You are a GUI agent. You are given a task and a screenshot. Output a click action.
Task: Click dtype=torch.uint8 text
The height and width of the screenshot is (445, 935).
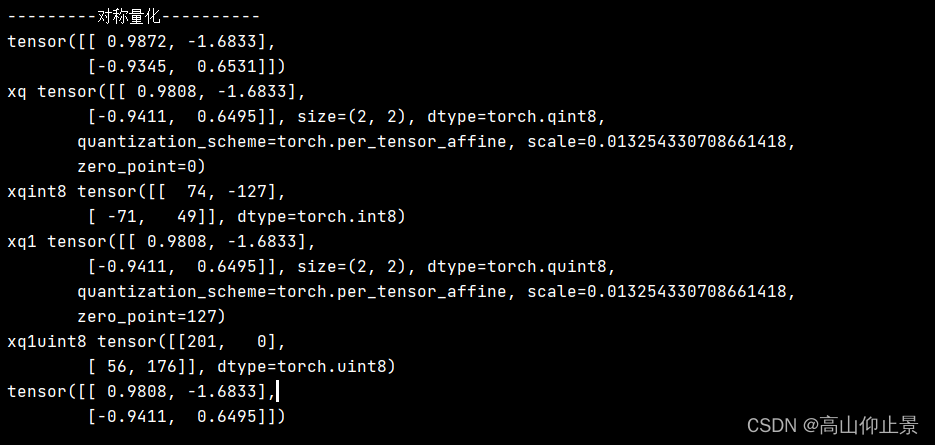[301, 367]
